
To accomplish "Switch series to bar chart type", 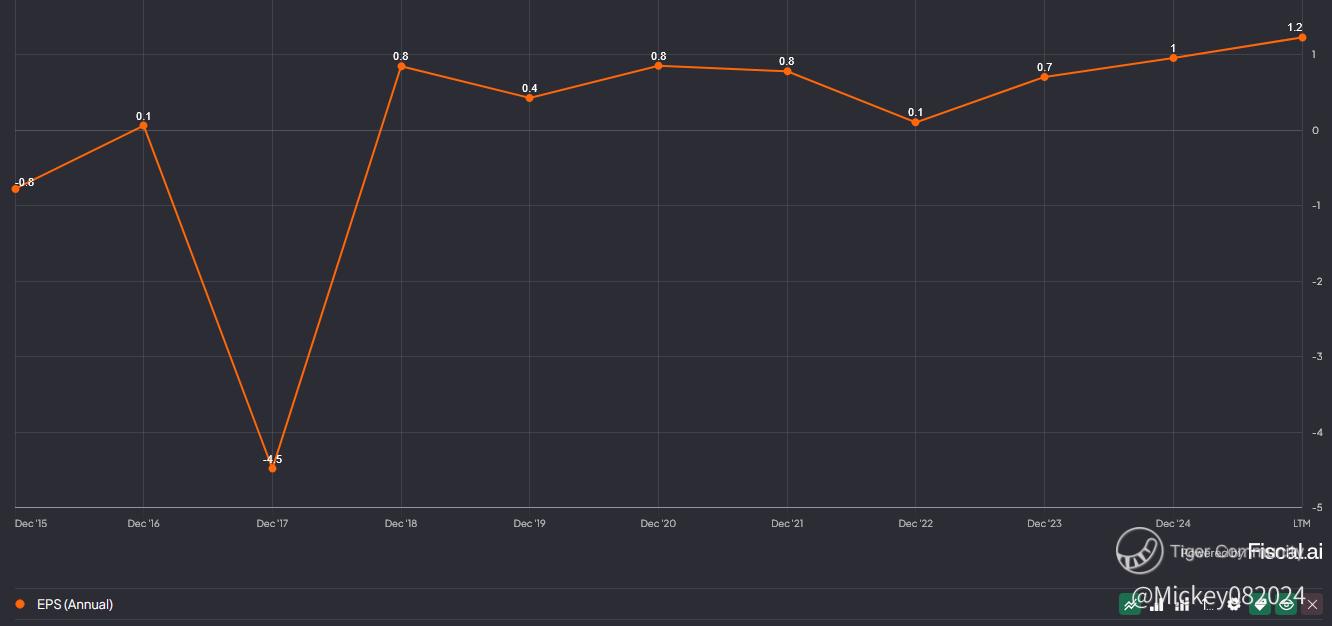I will click(x=1156, y=604).
